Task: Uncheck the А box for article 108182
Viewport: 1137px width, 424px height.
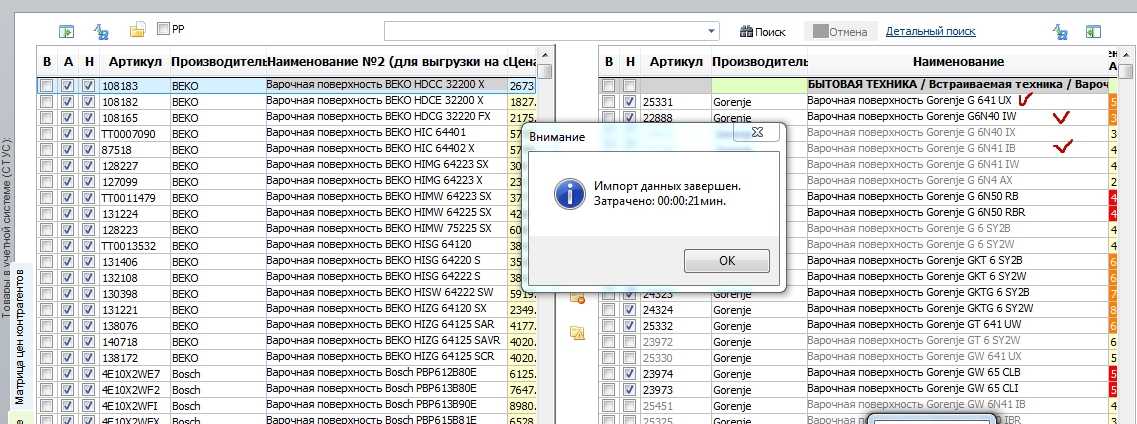Action: 67,101
